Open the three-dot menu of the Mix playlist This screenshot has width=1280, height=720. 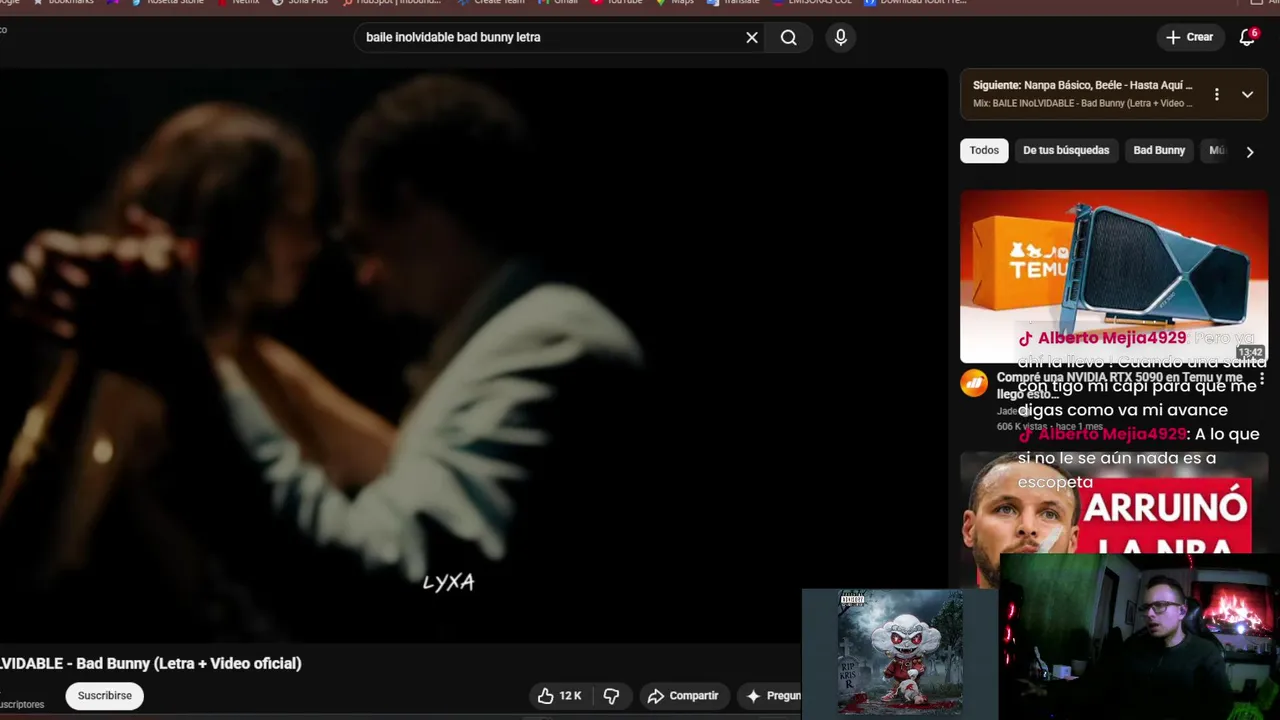click(x=1216, y=94)
